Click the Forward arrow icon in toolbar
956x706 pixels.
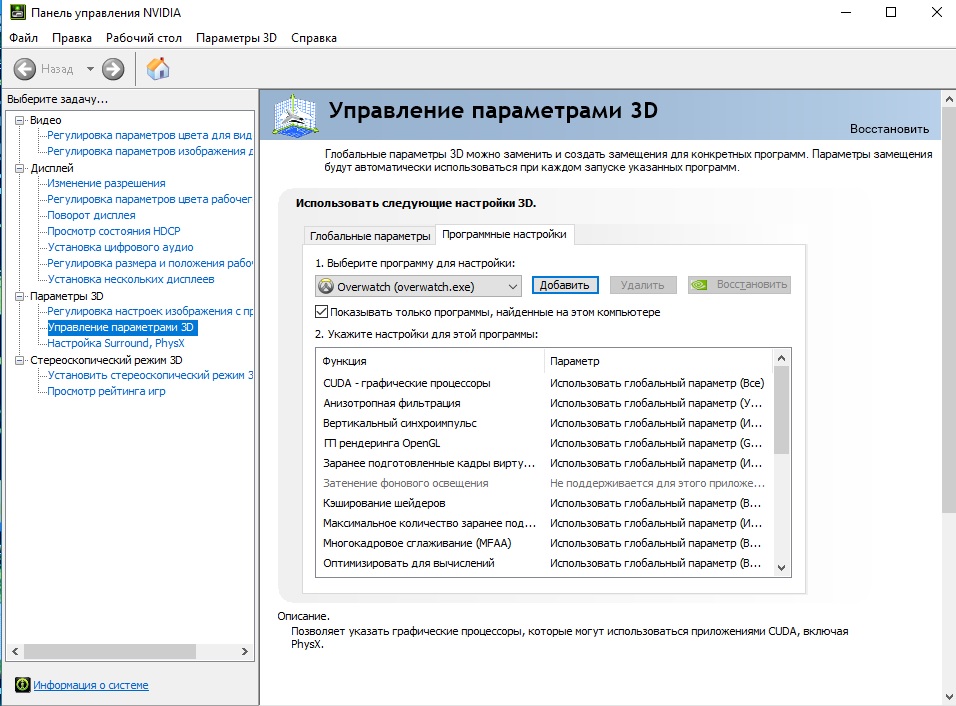click(113, 69)
